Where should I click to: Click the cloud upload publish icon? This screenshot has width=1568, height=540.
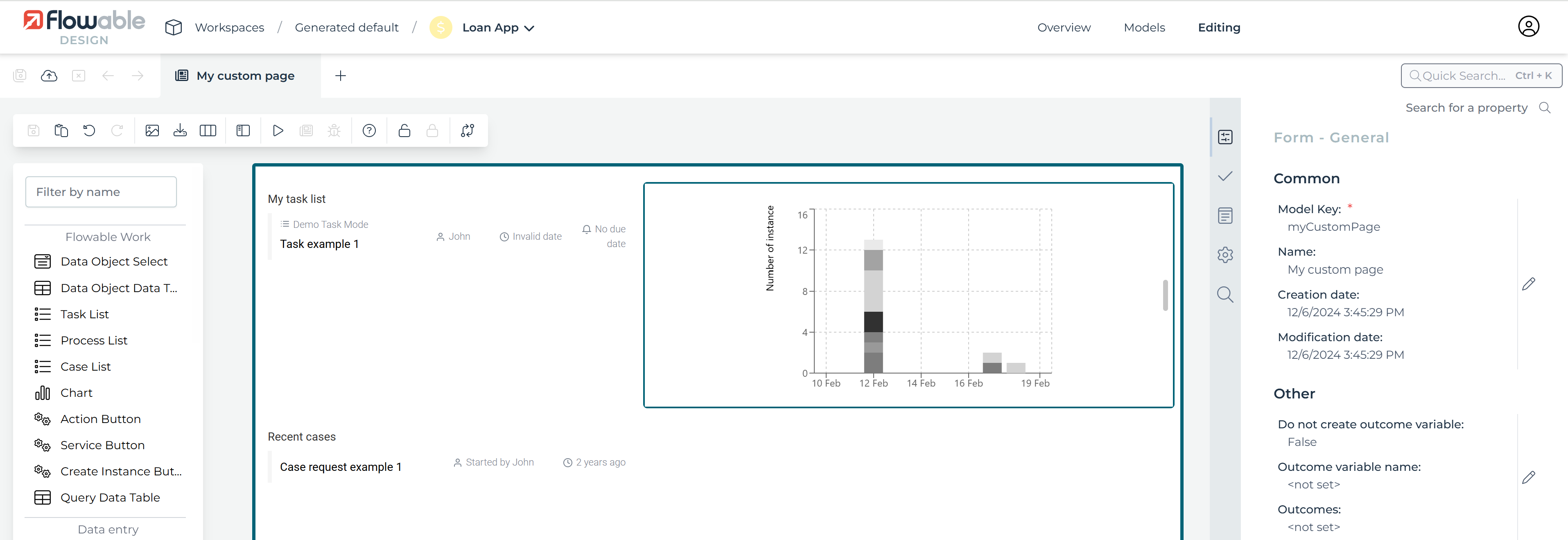[x=49, y=75]
